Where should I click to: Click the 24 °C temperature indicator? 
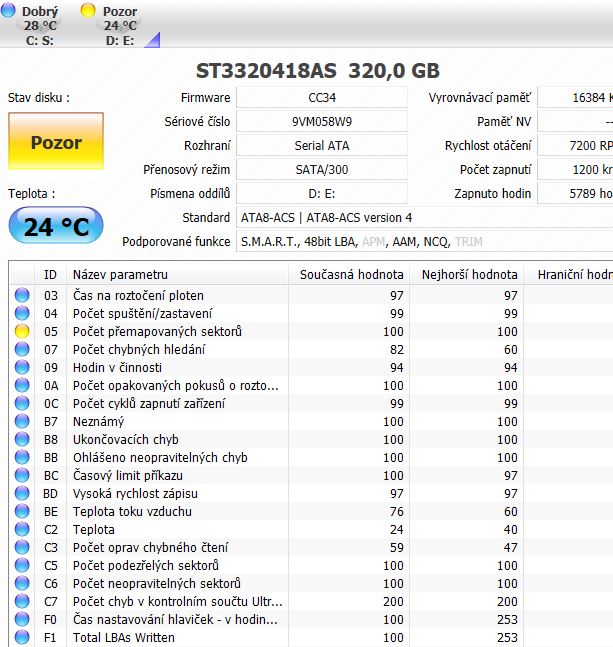[56, 226]
